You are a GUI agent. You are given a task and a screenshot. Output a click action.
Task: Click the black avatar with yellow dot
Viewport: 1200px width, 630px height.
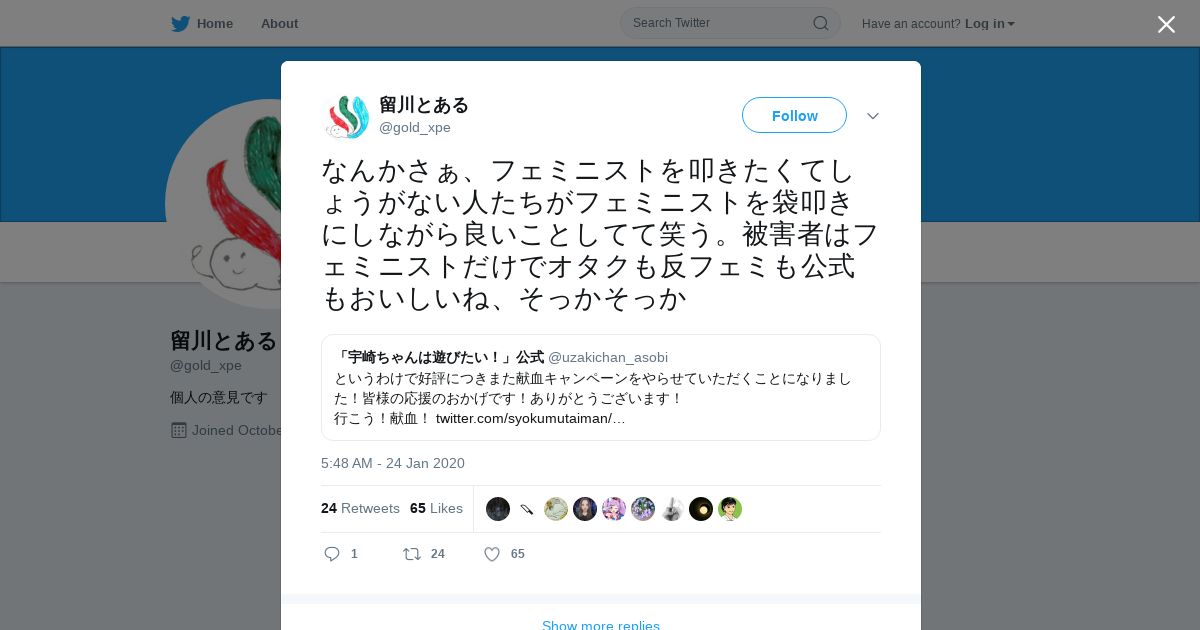click(701, 509)
